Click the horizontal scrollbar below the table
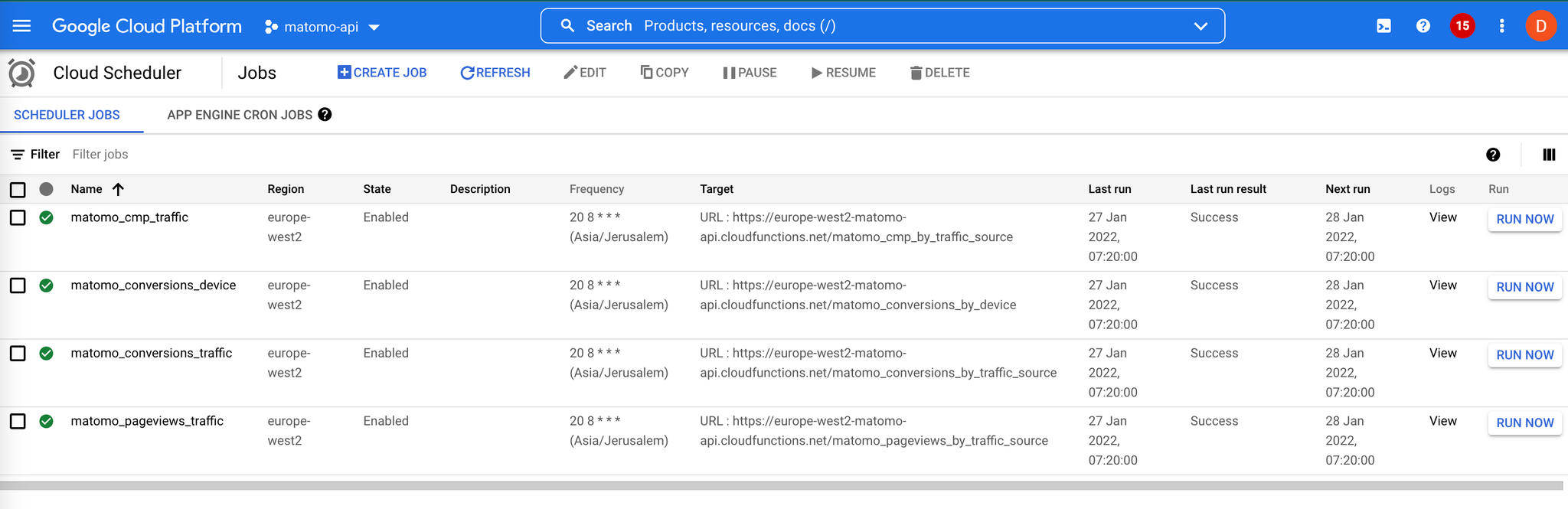Viewport: 1568px width, 509px height. click(x=781, y=485)
